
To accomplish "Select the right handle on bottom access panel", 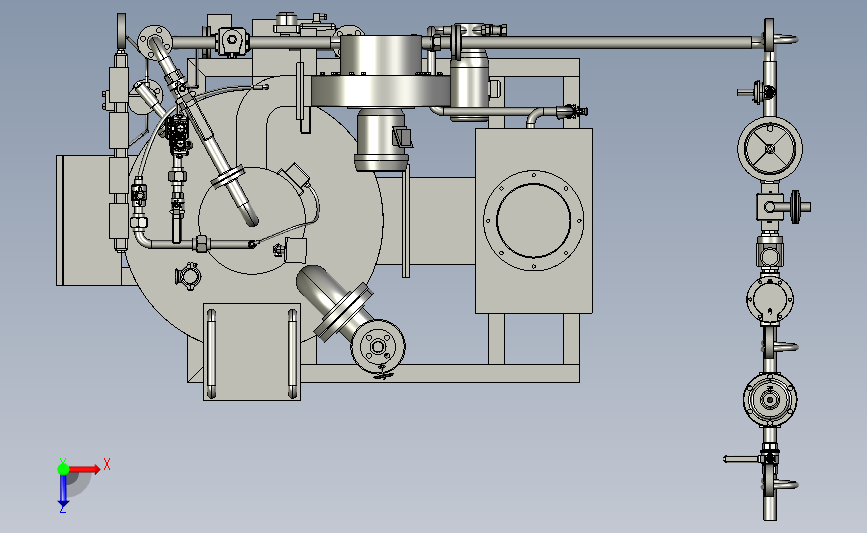I will [x=293, y=353].
